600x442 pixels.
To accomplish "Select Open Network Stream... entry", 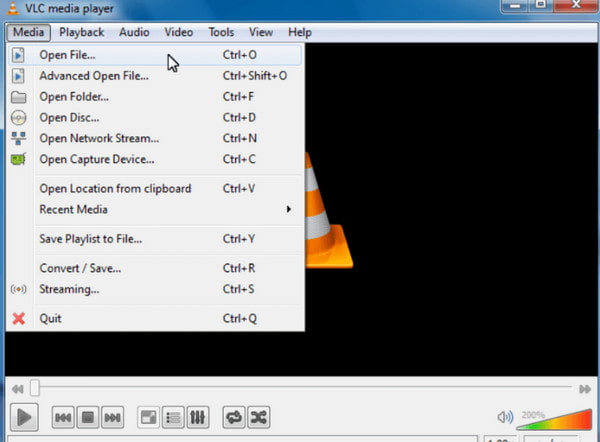I will tap(155, 139).
